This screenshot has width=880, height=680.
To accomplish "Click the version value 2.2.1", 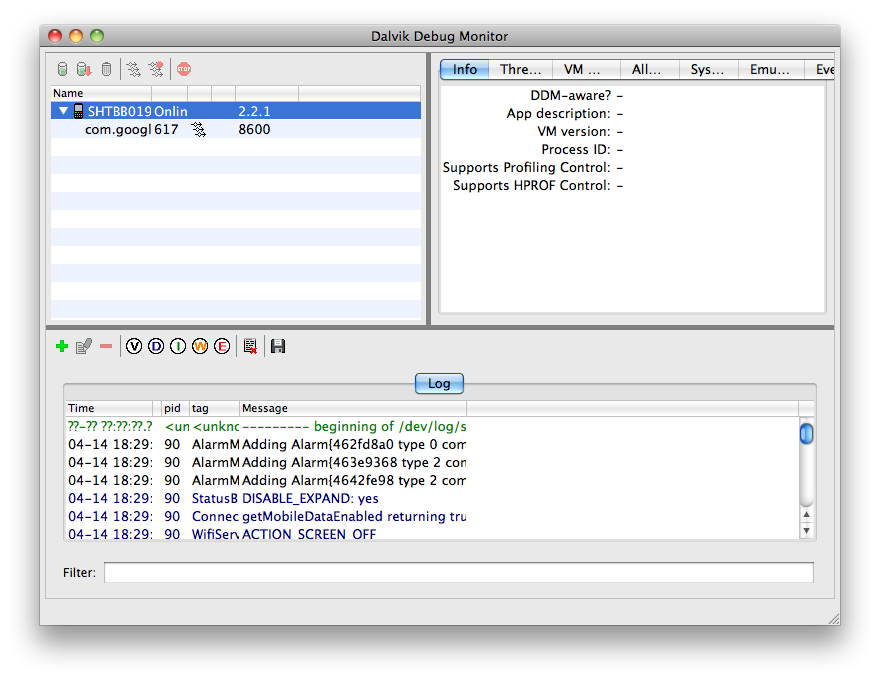I will coord(254,111).
